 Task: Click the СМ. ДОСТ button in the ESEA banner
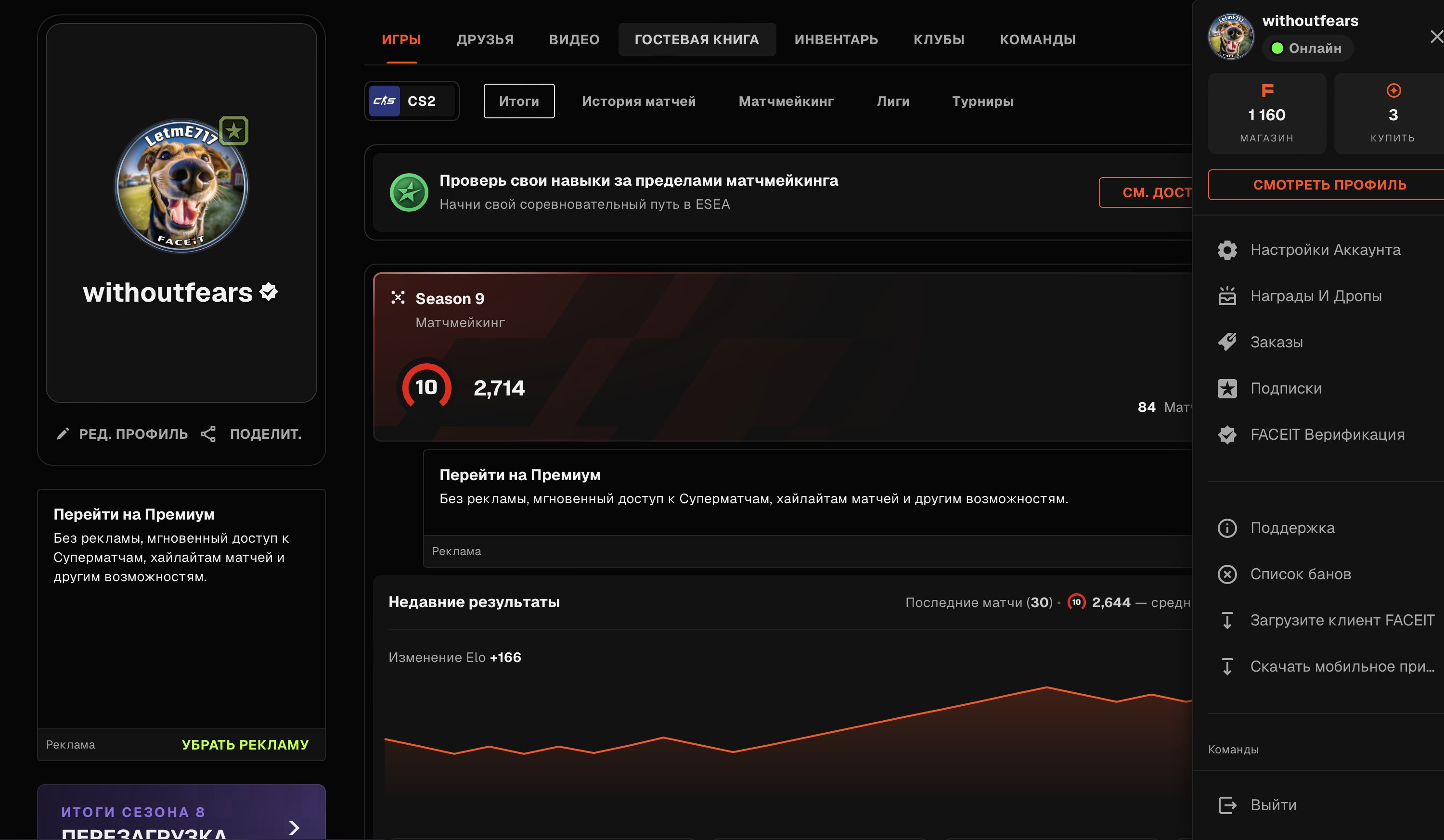(x=1146, y=192)
